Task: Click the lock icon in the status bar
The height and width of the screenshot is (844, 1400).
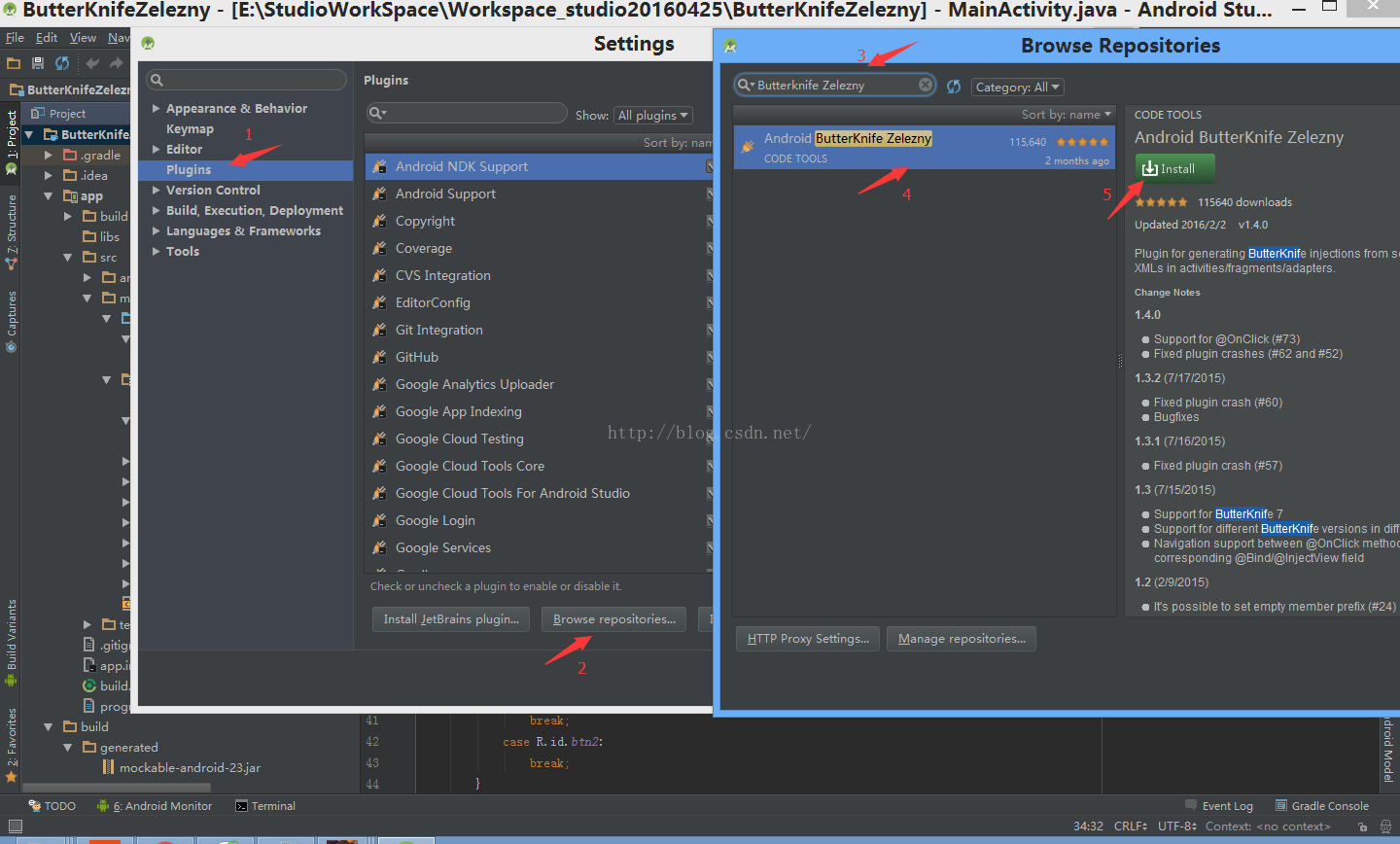Action: (x=1363, y=826)
